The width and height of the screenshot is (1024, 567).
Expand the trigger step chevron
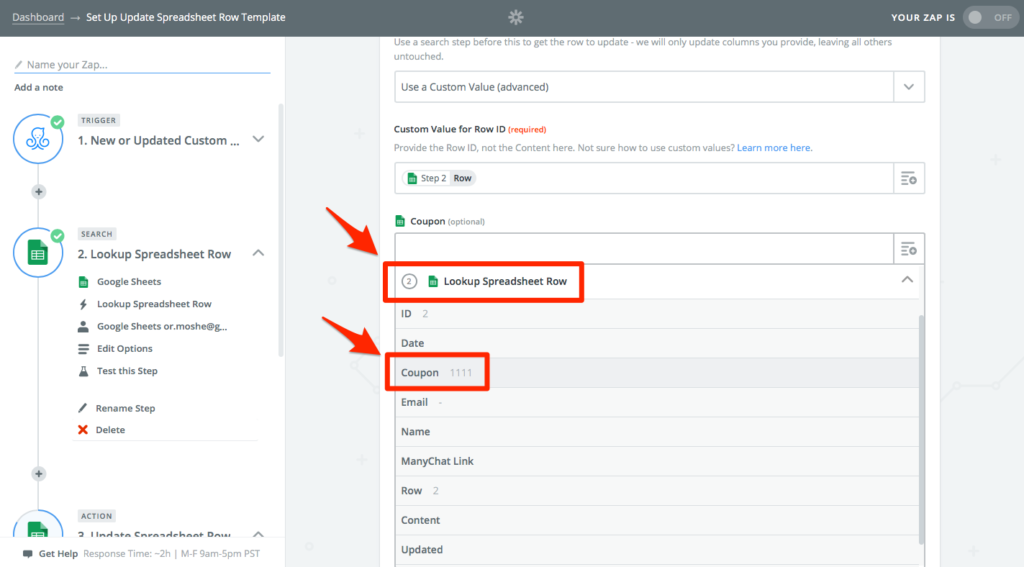(259, 139)
